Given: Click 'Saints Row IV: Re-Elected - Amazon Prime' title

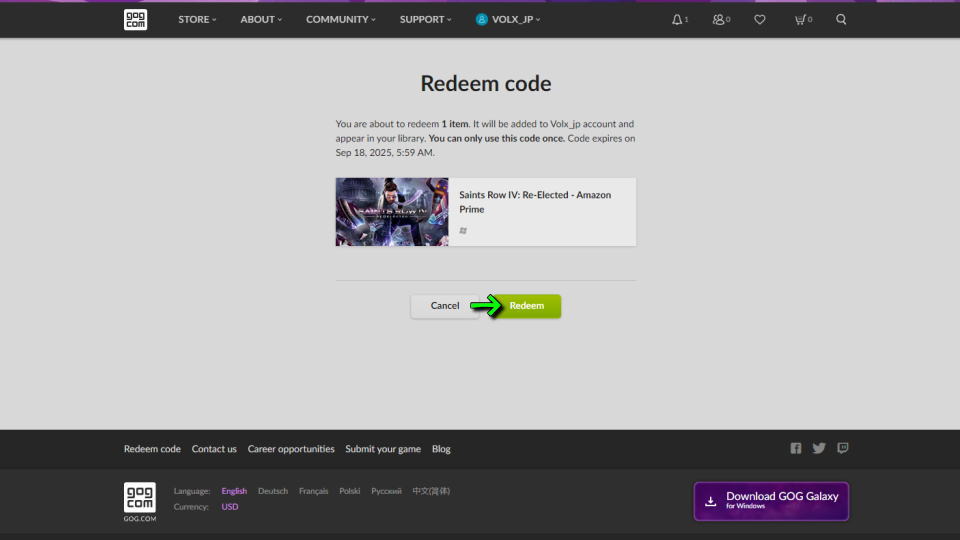Looking at the screenshot, I should coord(535,202).
